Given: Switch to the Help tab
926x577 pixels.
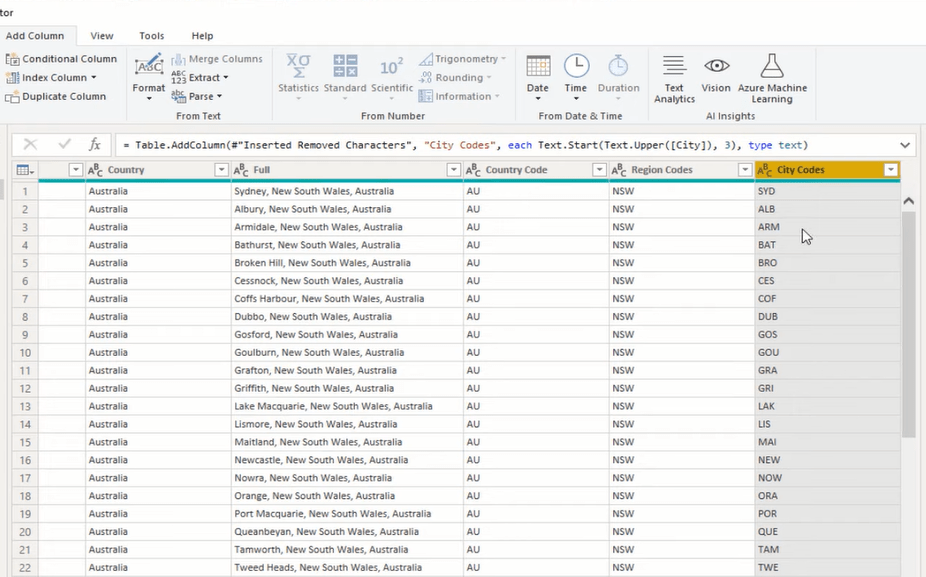Looking at the screenshot, I should [202, 36].
